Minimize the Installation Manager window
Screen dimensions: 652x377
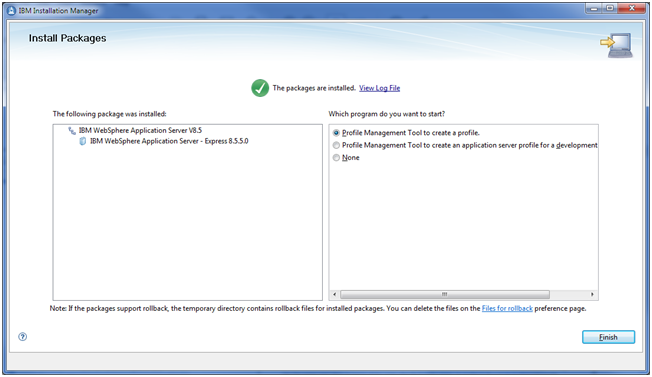click(x=594, y=8)
